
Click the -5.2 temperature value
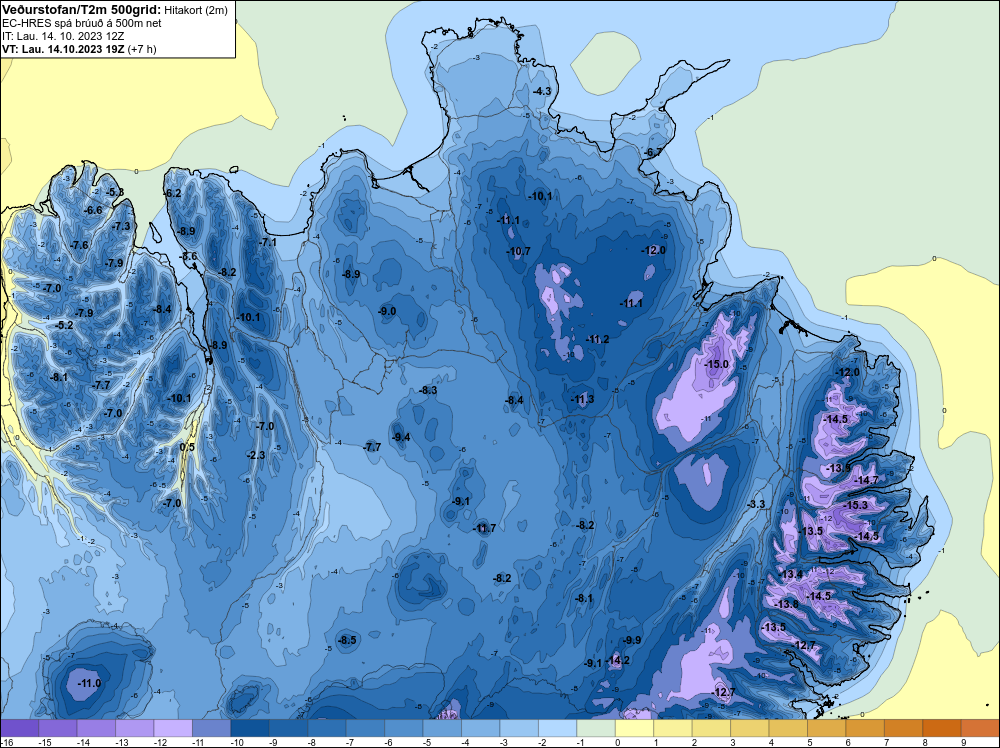(64, 325)
